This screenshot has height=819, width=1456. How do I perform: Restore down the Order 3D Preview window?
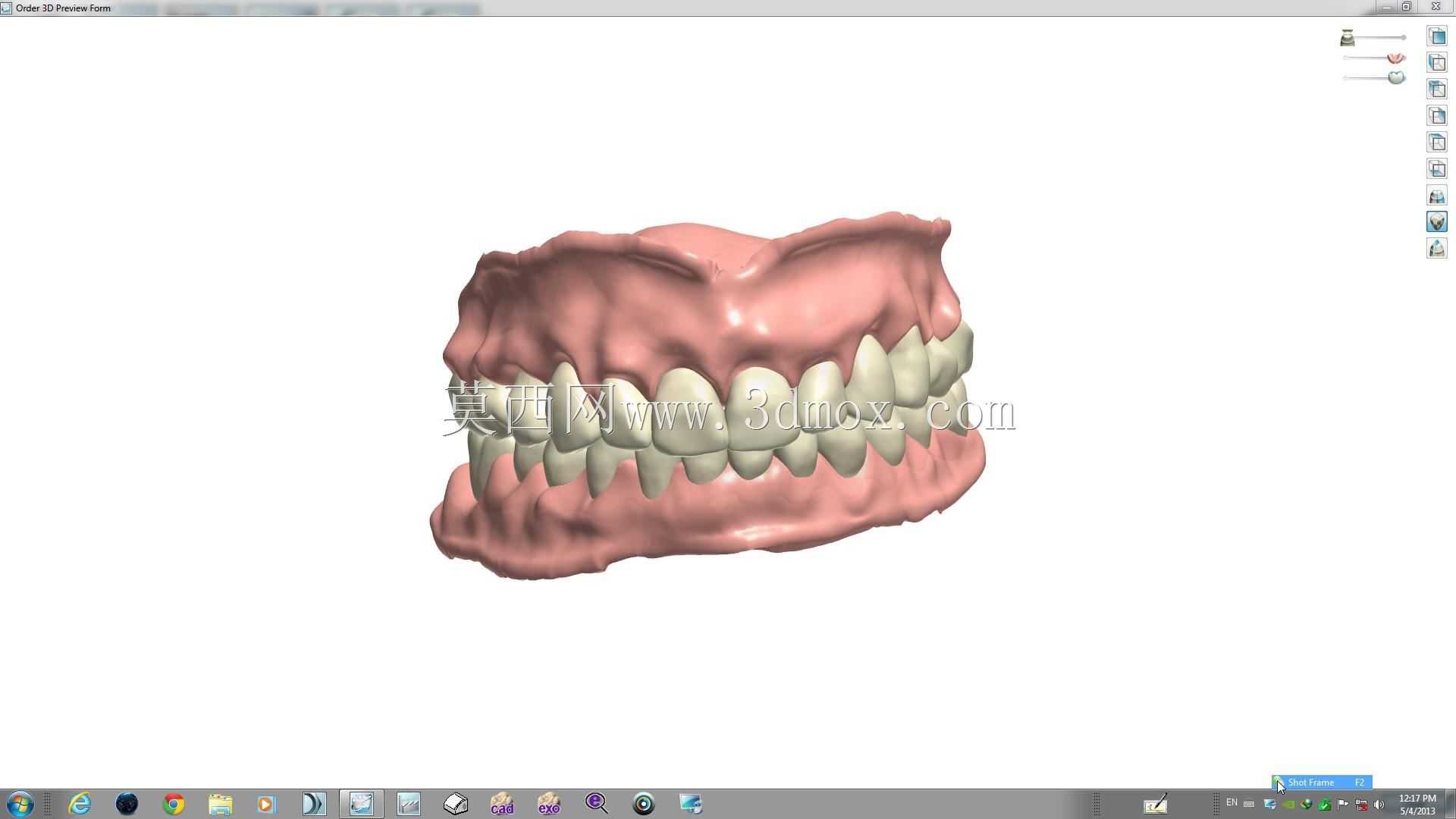pos(1407,7)
